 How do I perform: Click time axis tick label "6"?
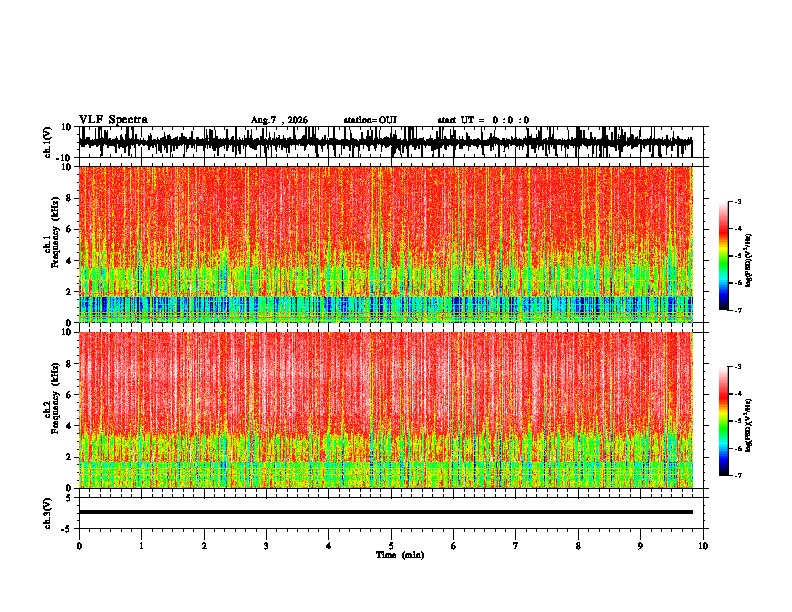[454, 546]
